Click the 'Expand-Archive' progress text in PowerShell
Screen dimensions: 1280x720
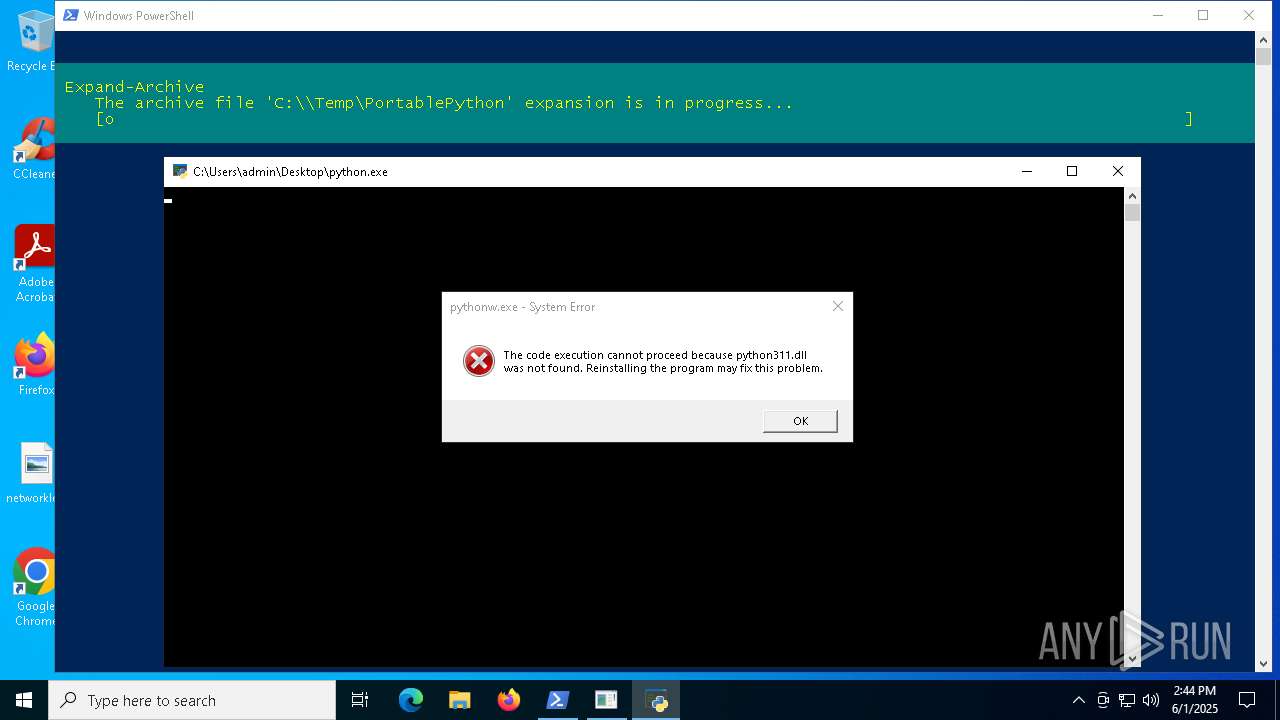coord(134,87)
